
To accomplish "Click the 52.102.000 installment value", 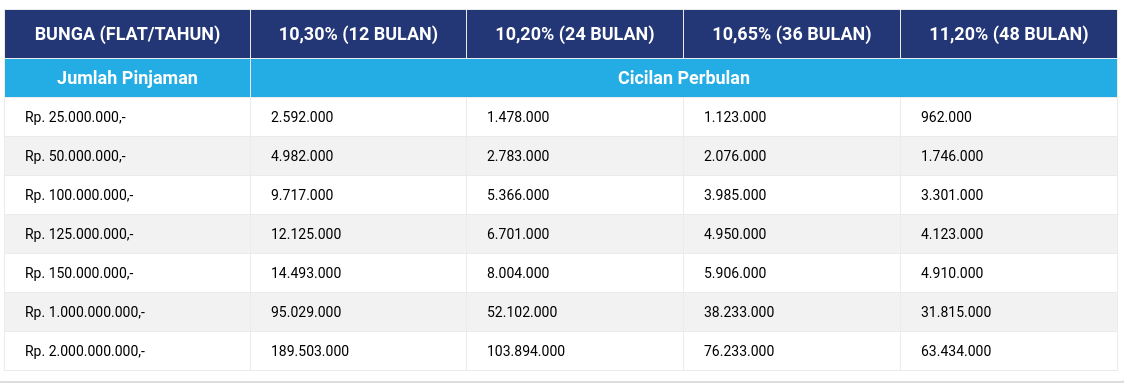I will click(522, 312).
